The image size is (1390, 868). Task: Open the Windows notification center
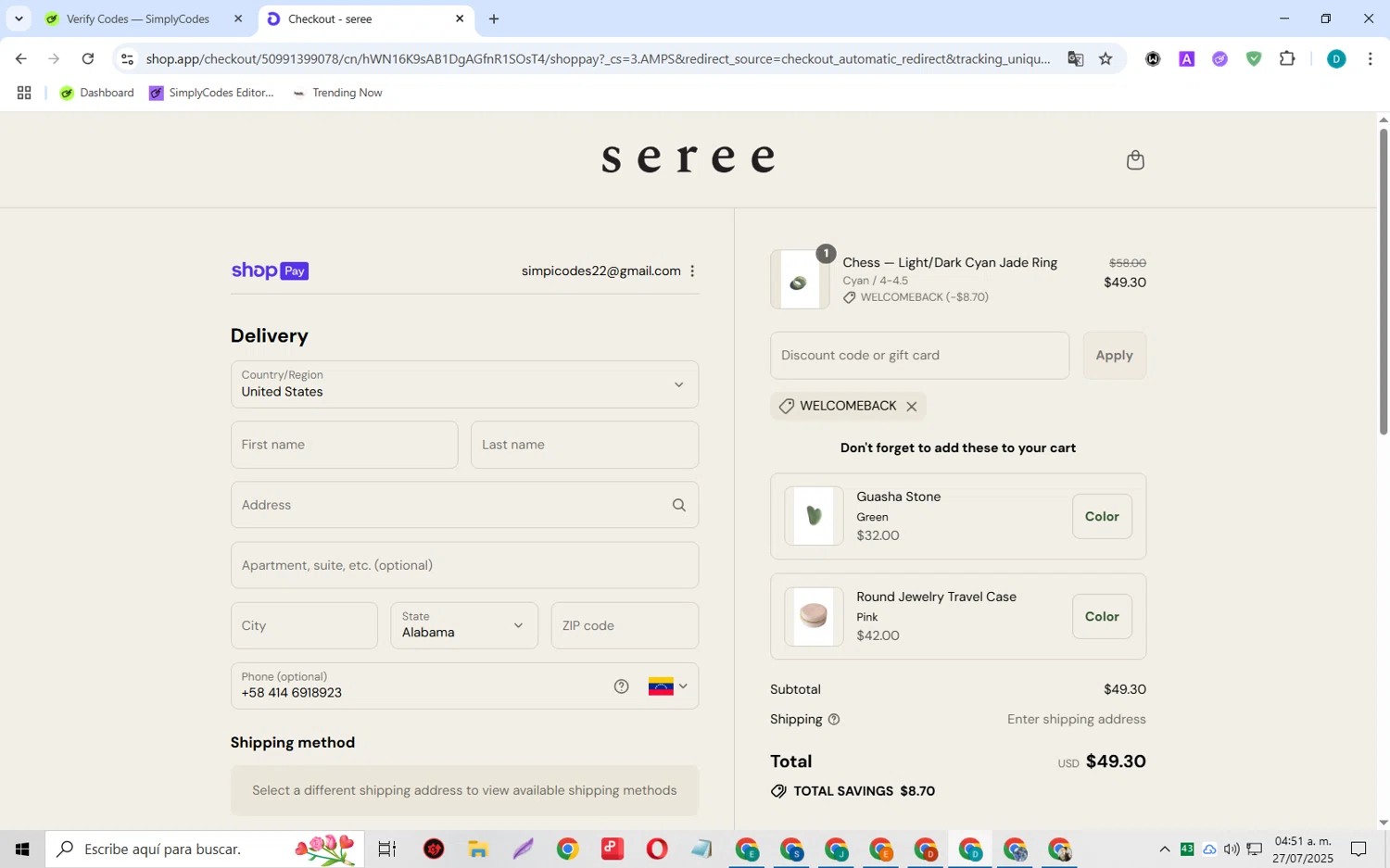click(1358, 849)
